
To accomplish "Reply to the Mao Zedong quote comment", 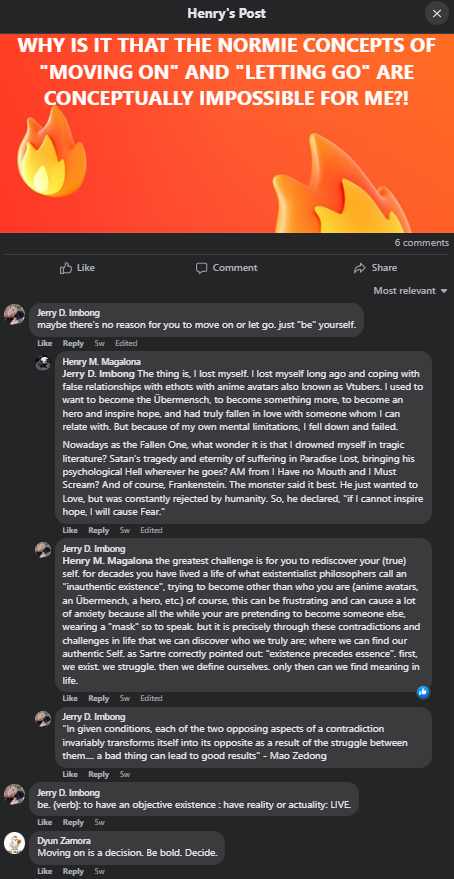I will click(x=99, y=774).
